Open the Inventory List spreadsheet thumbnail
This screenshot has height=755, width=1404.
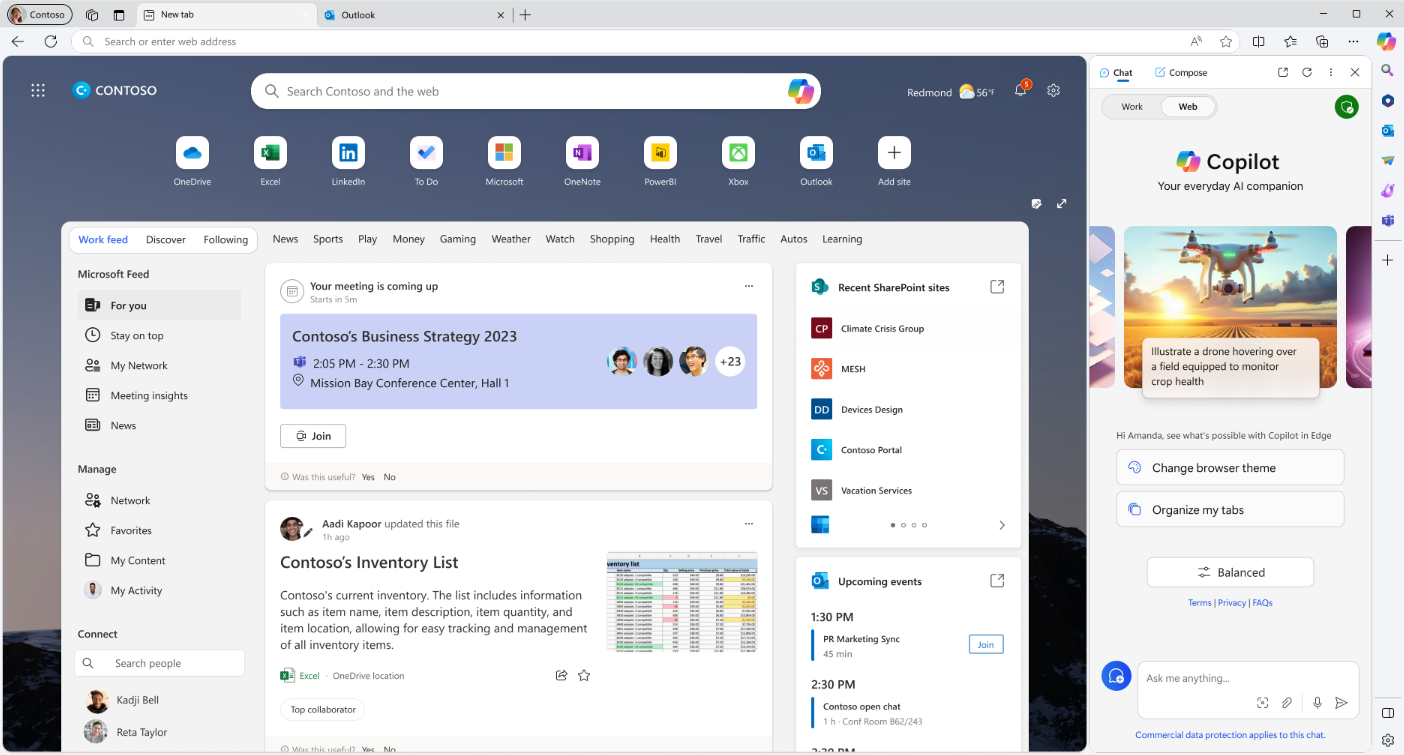pyautogui.click(x=682, y=601)
